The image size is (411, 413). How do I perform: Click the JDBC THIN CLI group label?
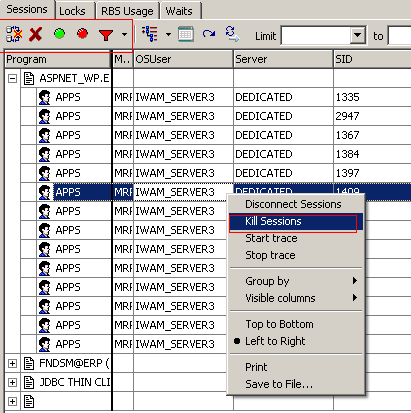click(75, 382)
